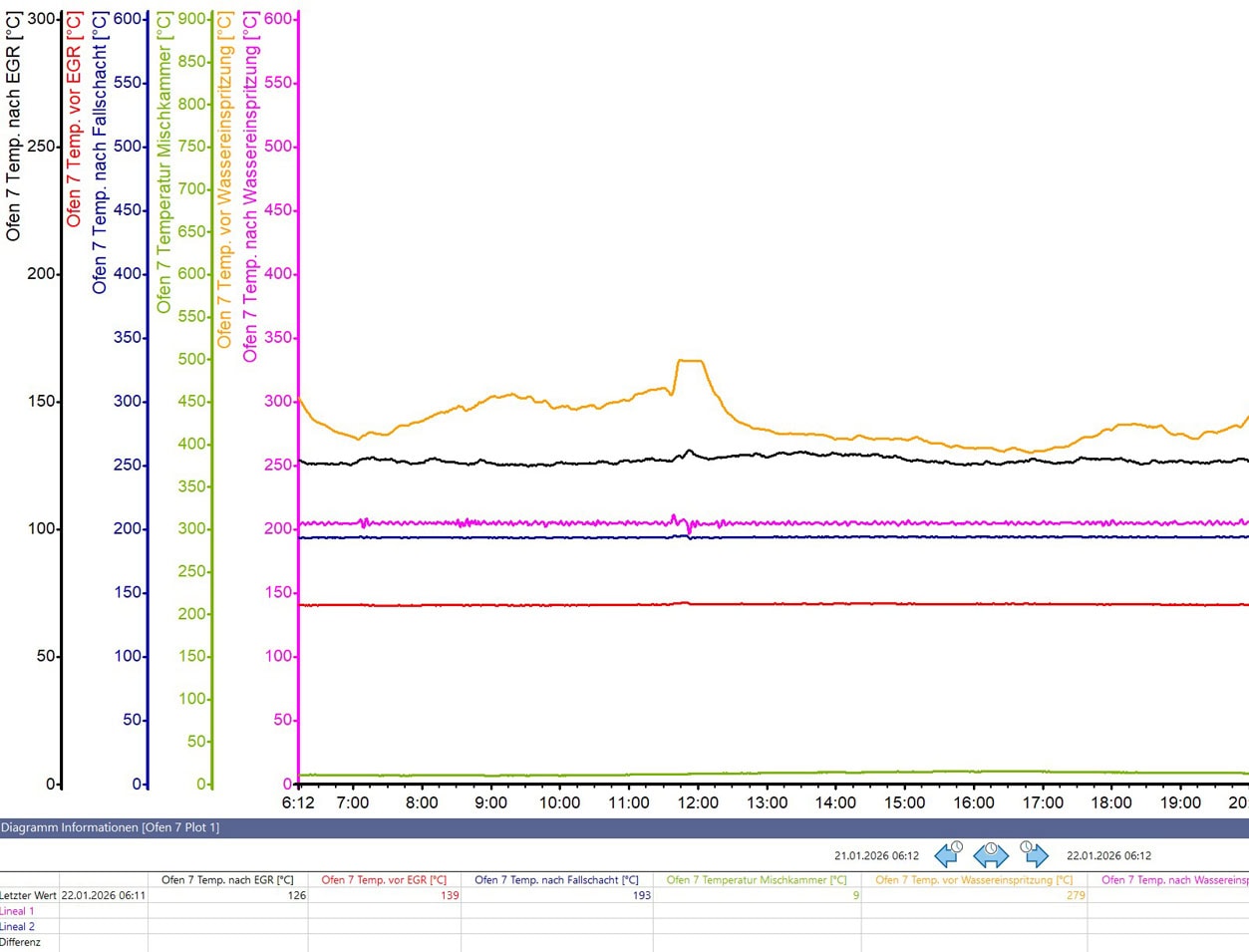The height and width of the screenshot is (952, 1249).
Task: Click 'Ofen 7 Temp. nach EGR [°C]' column header
Action: pyautogui.click(x=227, y=880)
